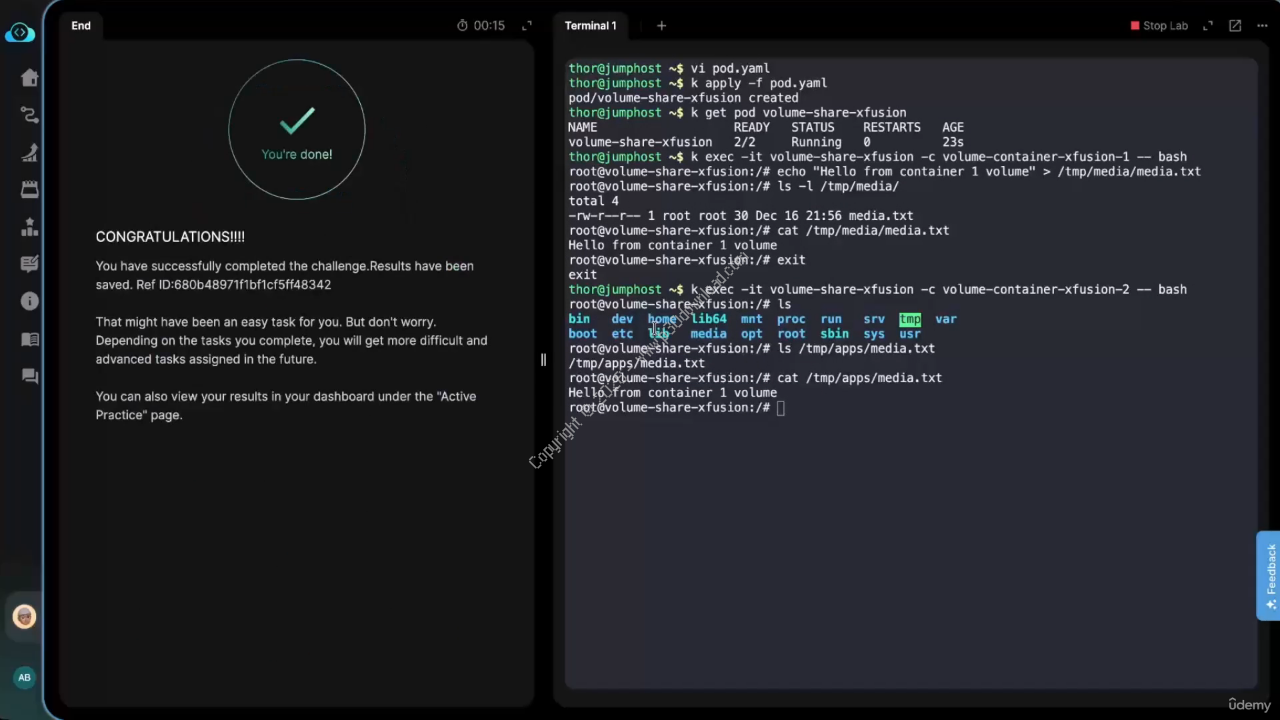This screenshot has width=1280, height=720.
Task: Open the documentation book icon
Action: point(29,339)
